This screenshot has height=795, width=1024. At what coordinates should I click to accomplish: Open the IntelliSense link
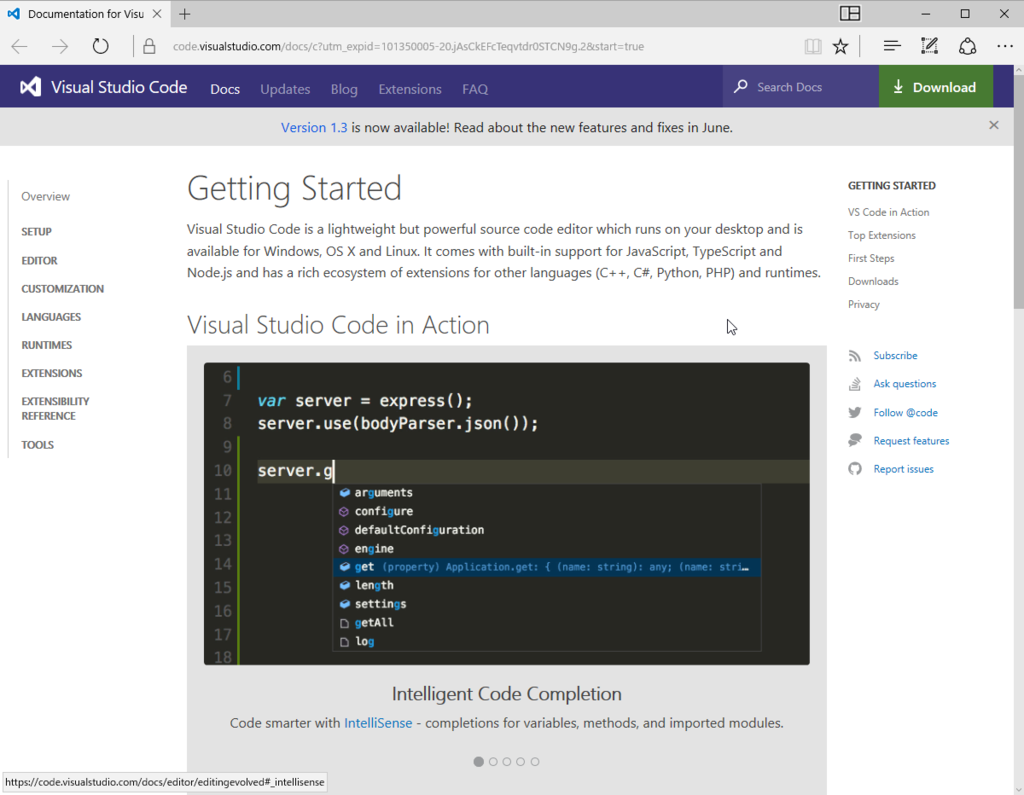click(378, 722)
